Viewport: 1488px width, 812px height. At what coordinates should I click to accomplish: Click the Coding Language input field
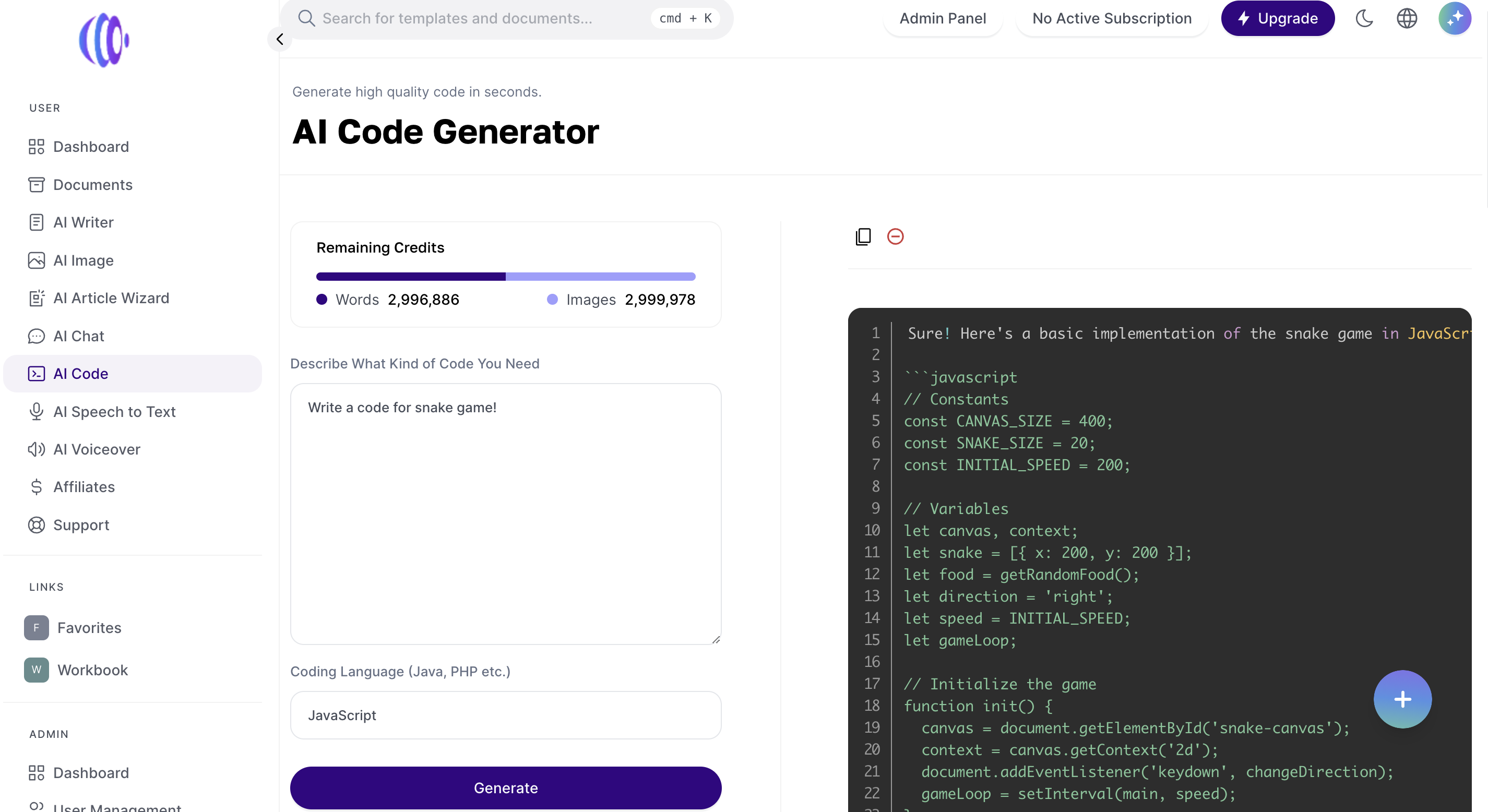click(506, 715)
